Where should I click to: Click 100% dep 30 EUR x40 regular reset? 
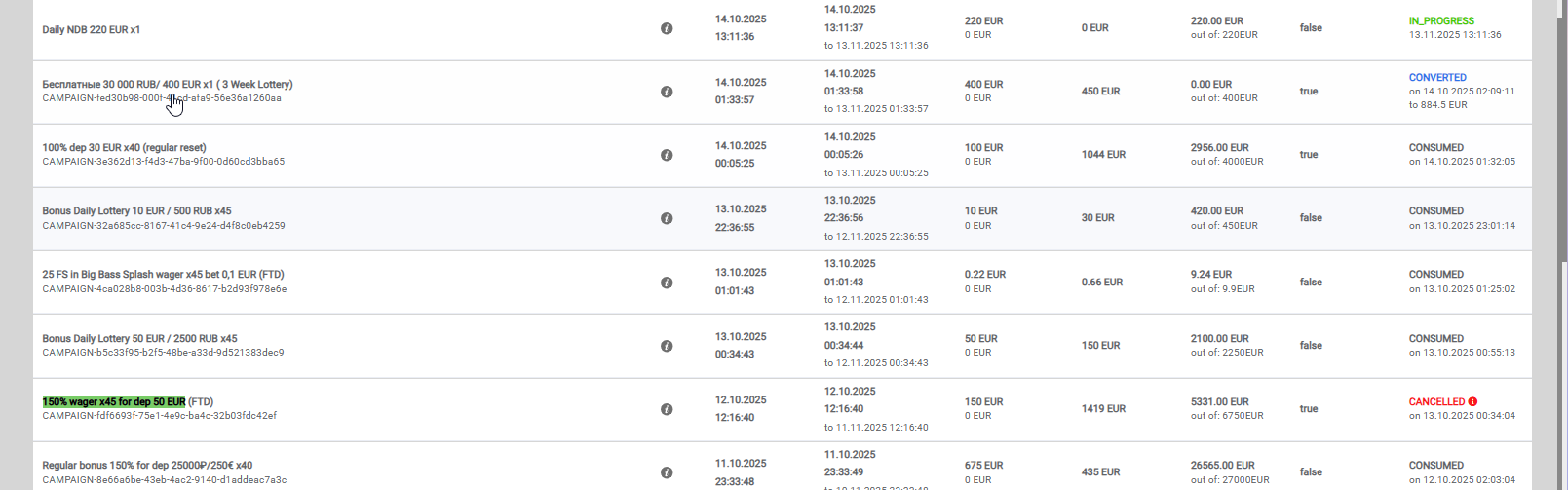(124, 147)
